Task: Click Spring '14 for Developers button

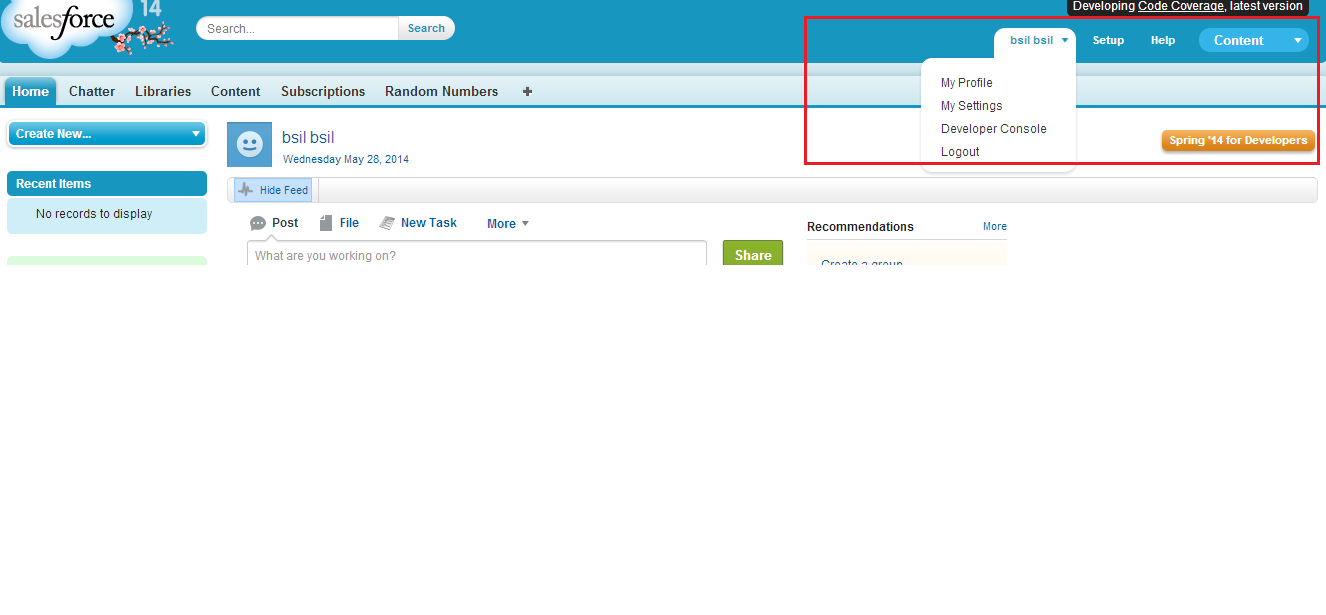Action: (x=1238, y=141)
